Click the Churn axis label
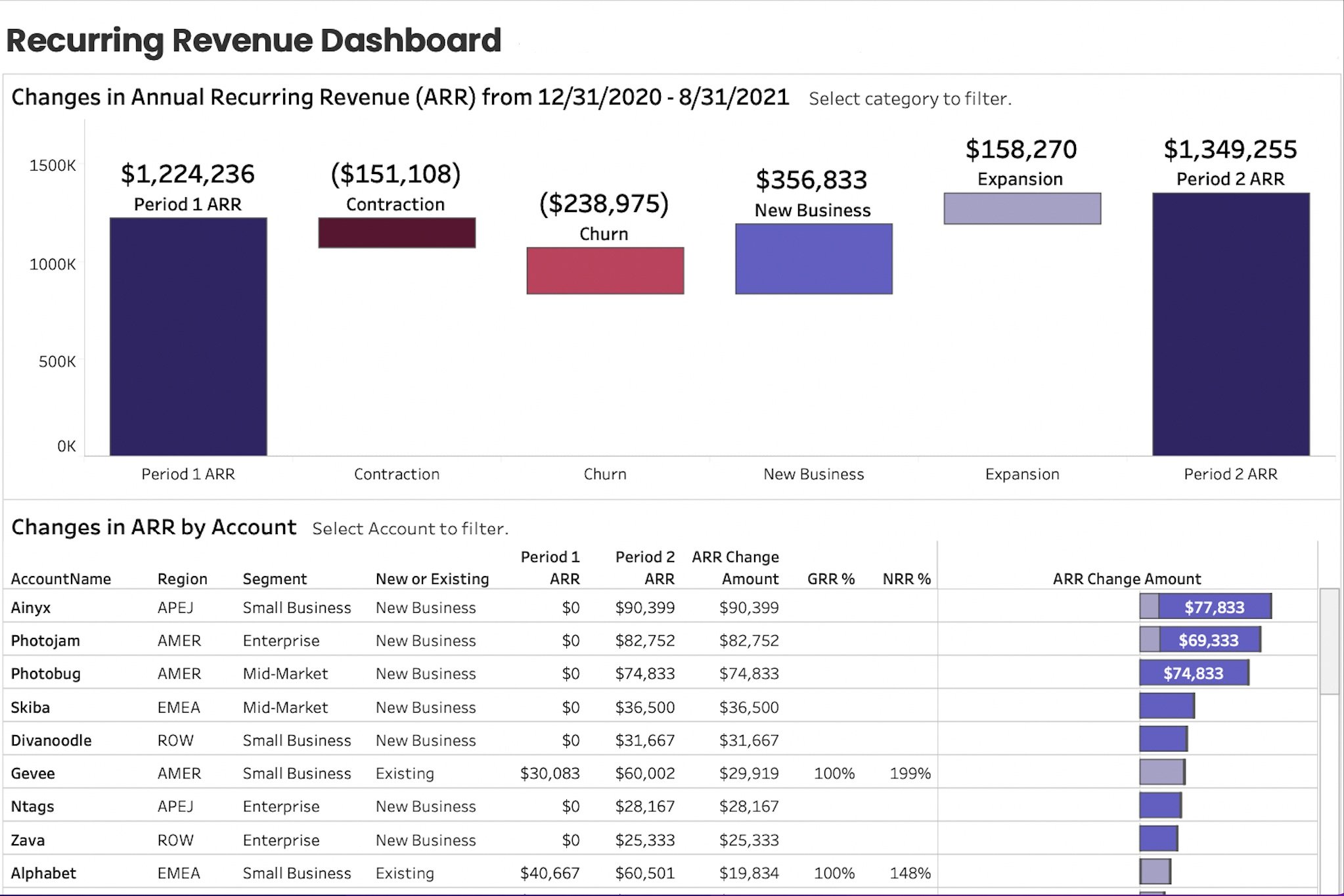Screen dimensions: 1344x896 click(605, 474)
